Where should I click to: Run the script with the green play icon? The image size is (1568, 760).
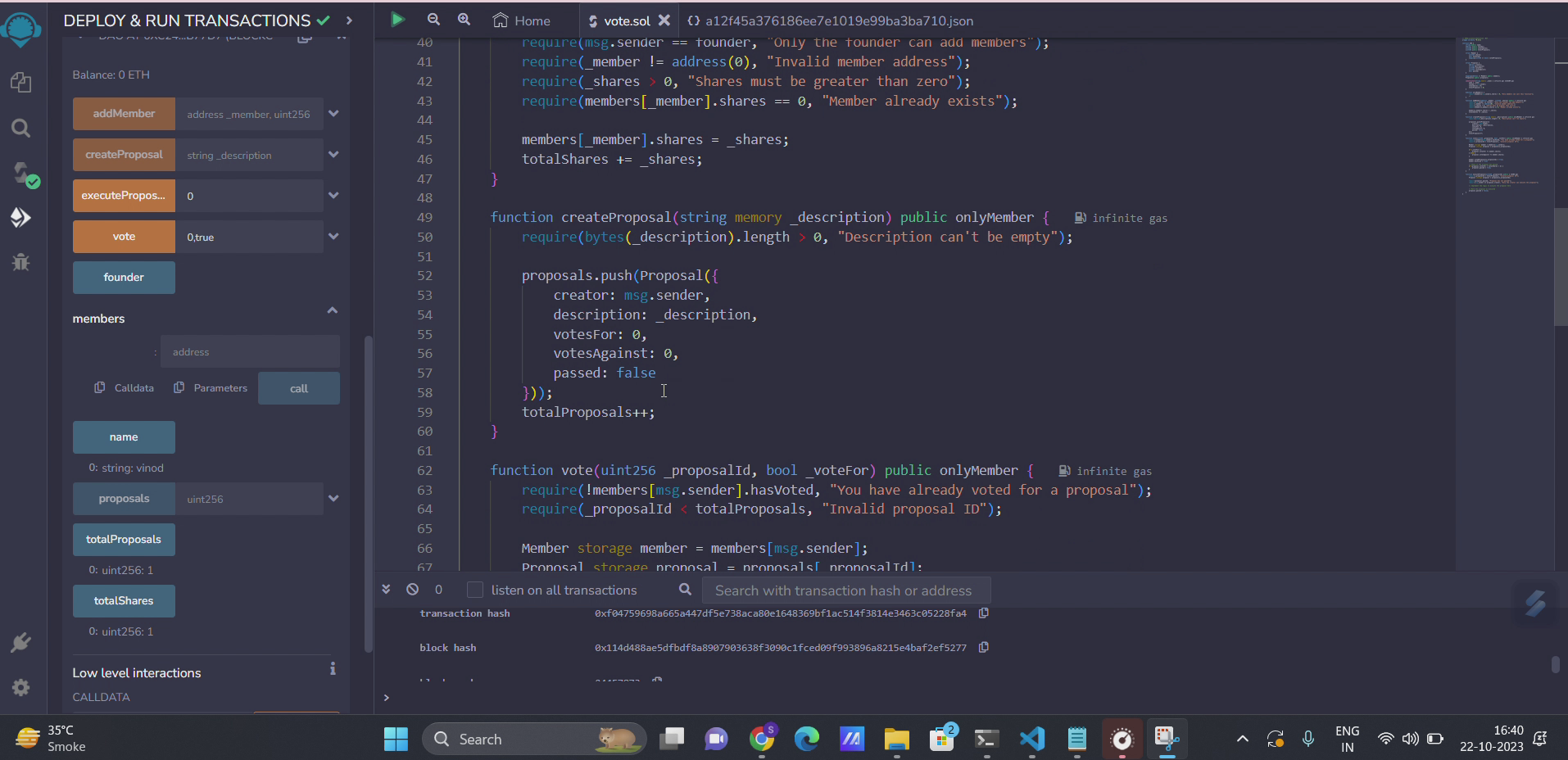[398, 19]
